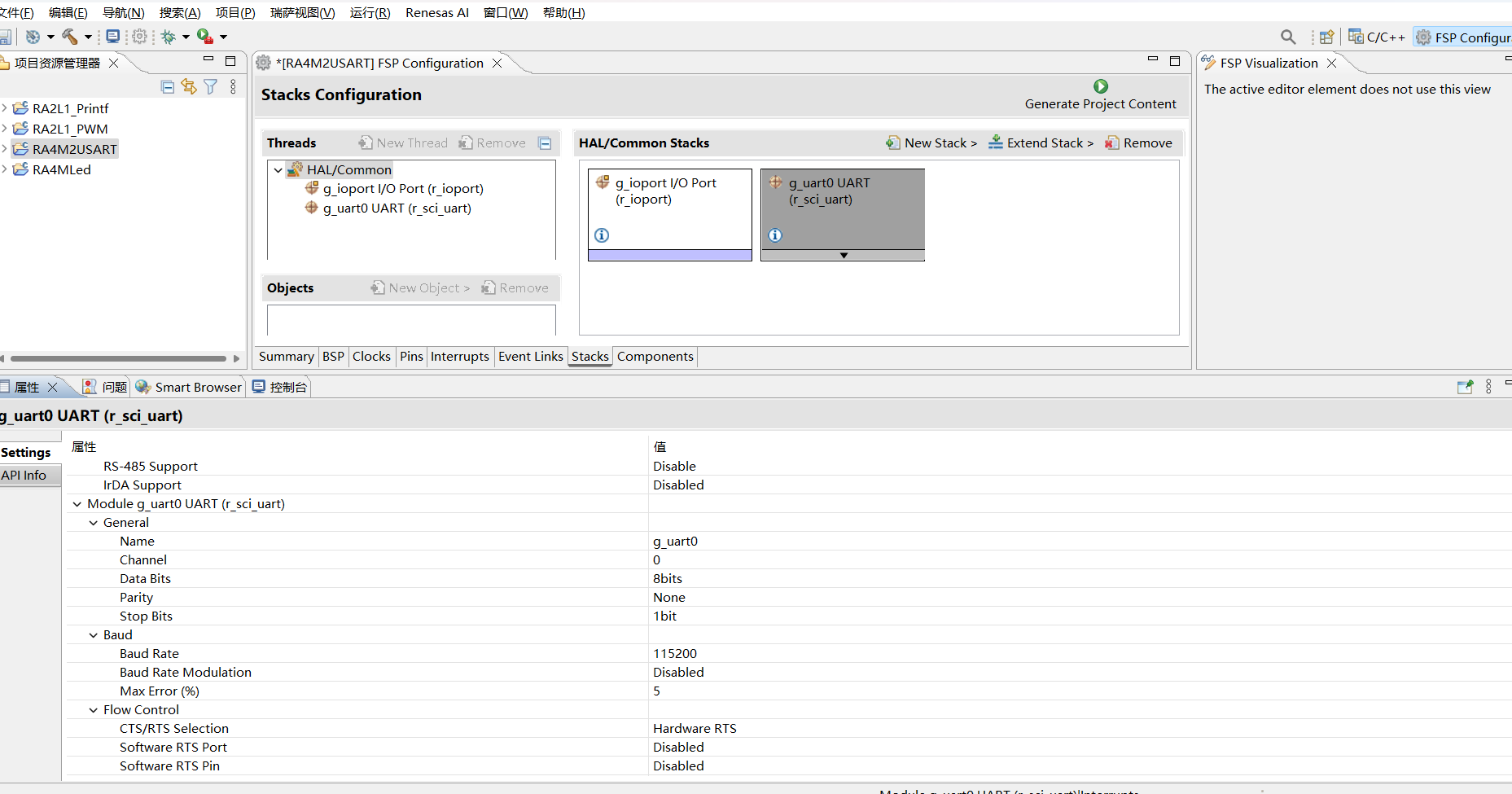Click pin property view icon in Properties panel
The height and width of the screenshot is (794, 1512).
click(1465, 387)
